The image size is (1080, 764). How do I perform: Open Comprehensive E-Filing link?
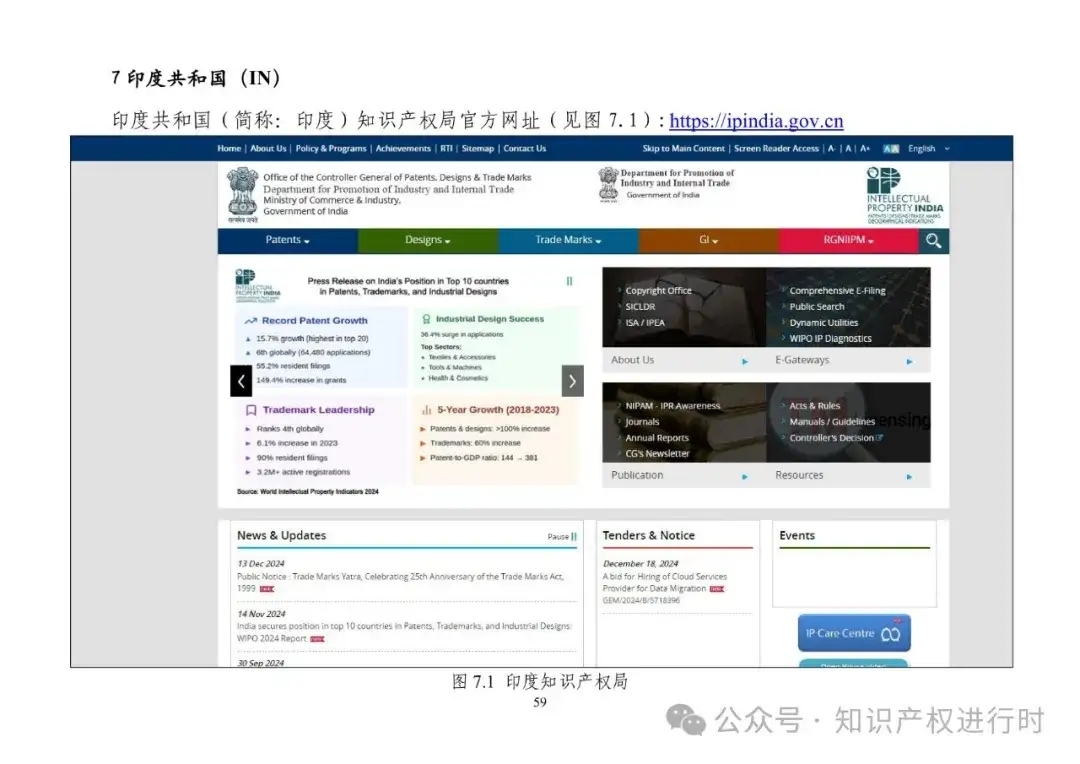point(837,291)
